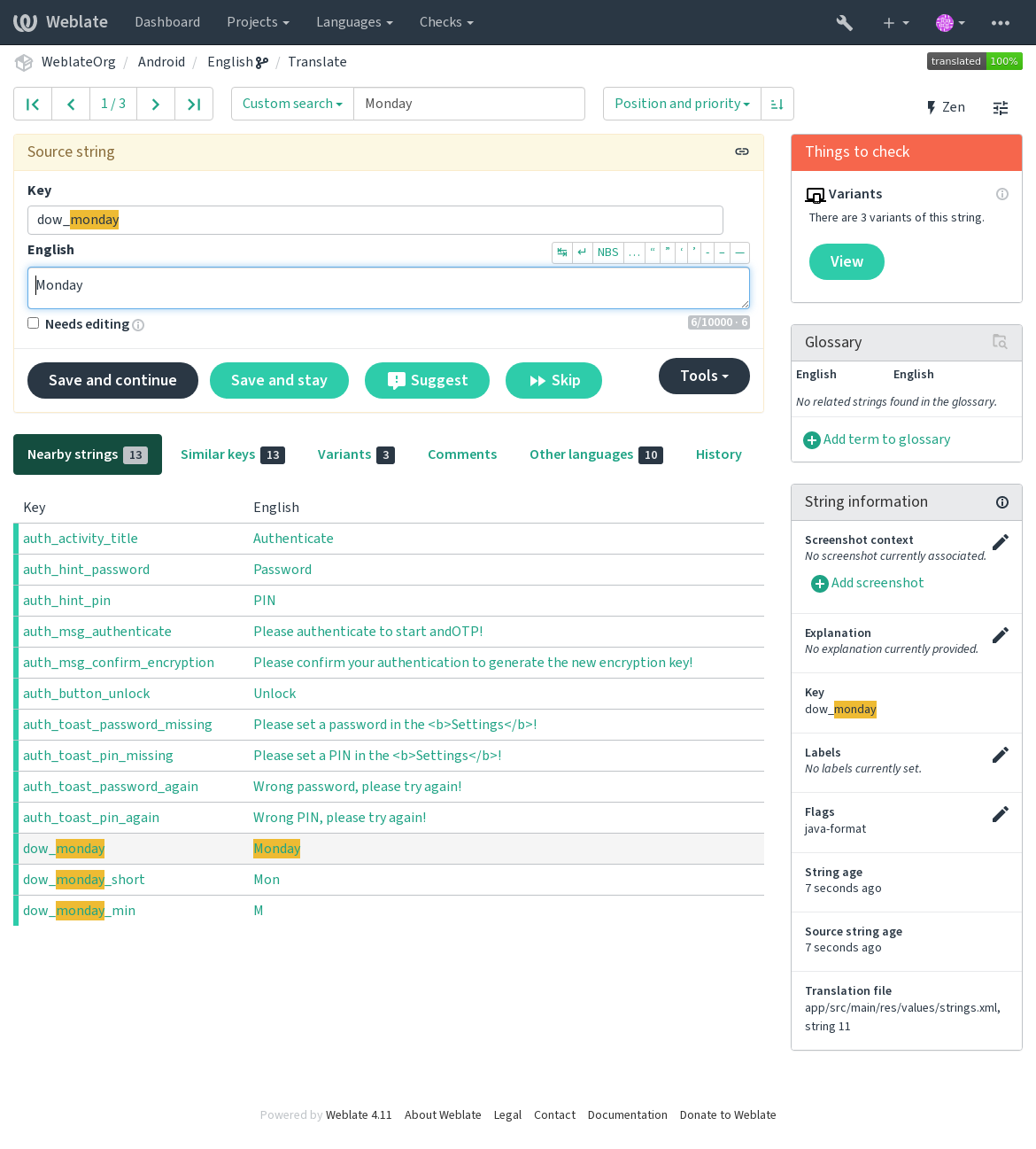
Task: Jump to last string arrow
Action: tap(194, 104)
